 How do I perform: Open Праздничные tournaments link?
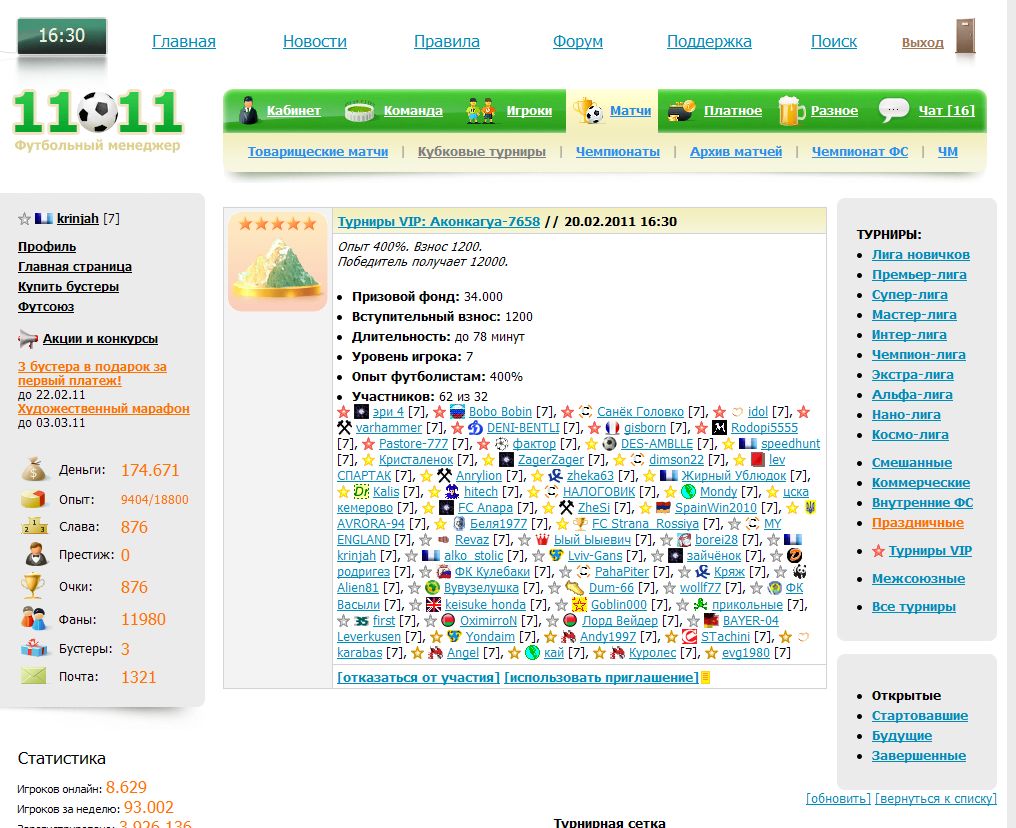tap(918, 523)
